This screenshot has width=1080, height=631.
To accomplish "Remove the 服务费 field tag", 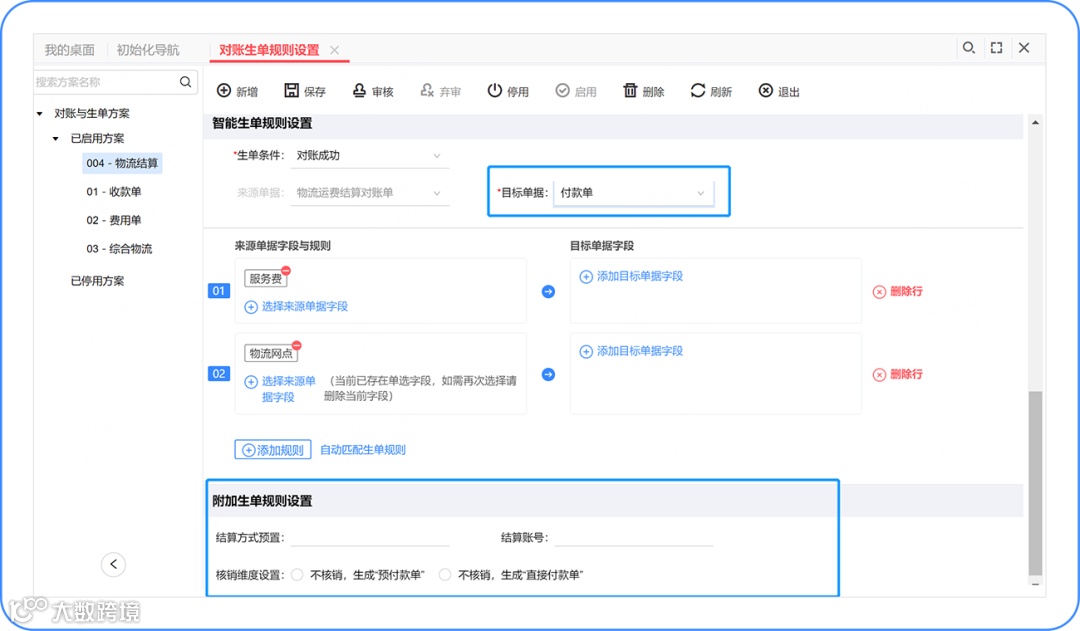I will pyautogui.click(x=286, y=271).
